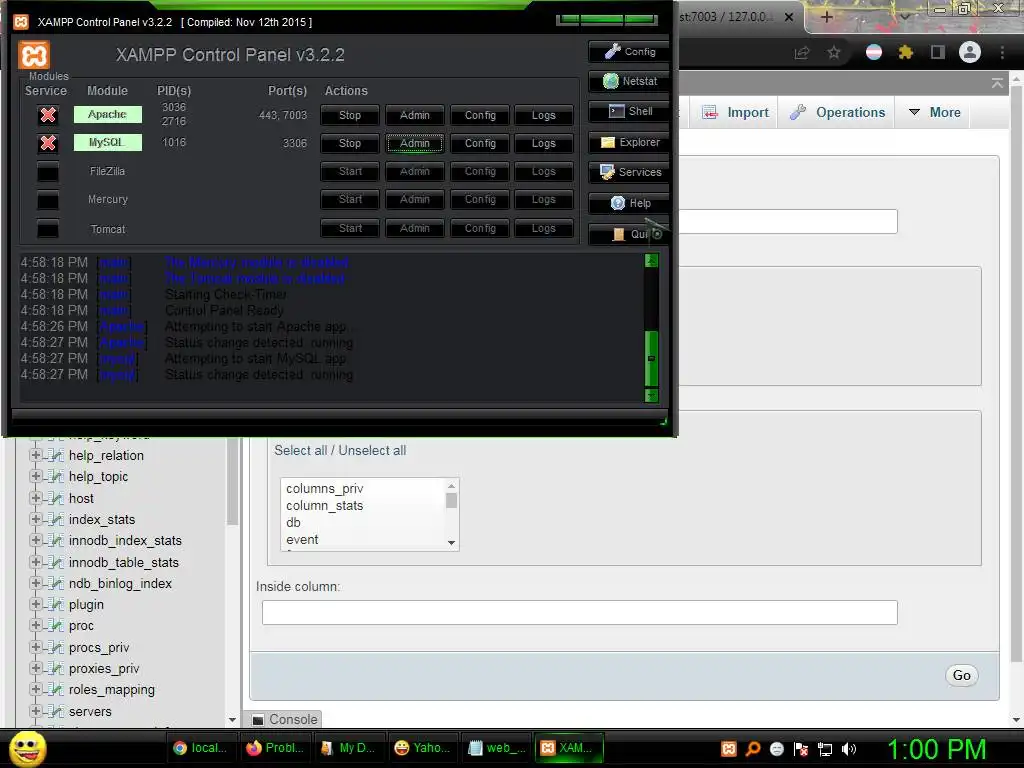View MySQL Logs
This screenshot has width=1024, height=768.
[x=543, y=143]
